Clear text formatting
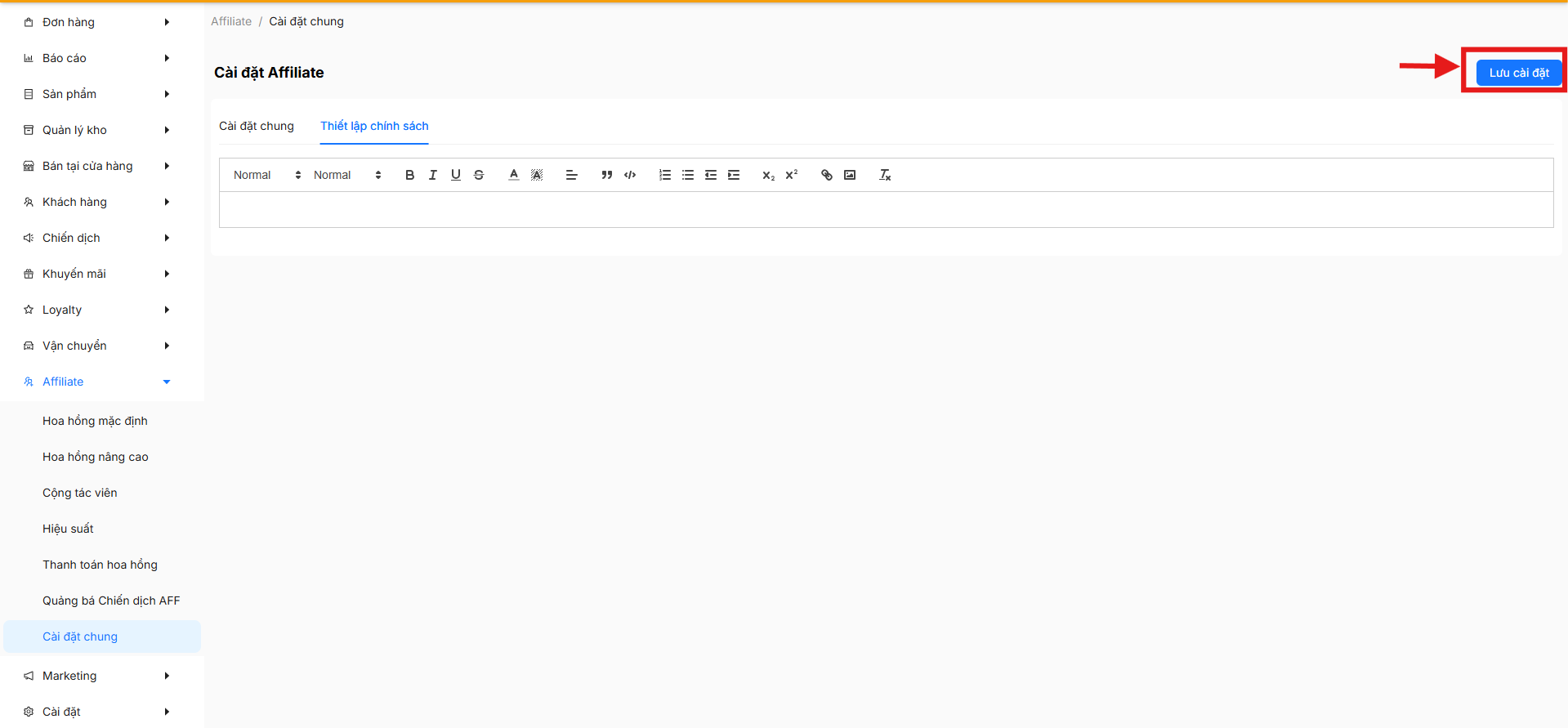Viewport: 1568px width, 728px height. pos(885,175)
